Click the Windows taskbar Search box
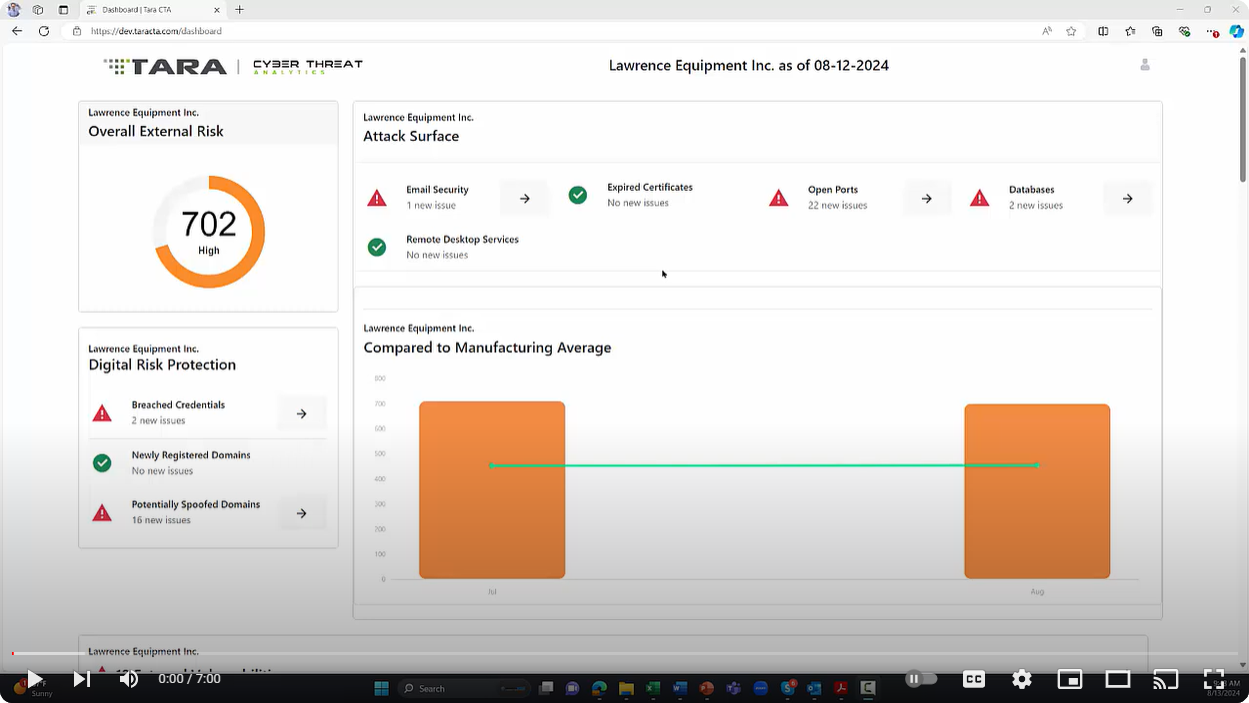Viewport: 1249px width, 703px height. (x=464, y=688)
